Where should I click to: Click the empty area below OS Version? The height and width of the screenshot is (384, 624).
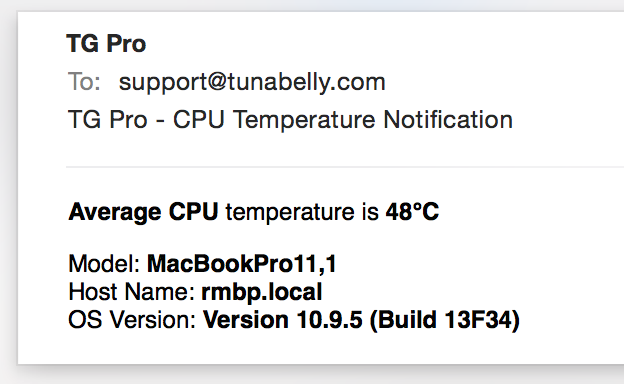(x=318, y=348)
